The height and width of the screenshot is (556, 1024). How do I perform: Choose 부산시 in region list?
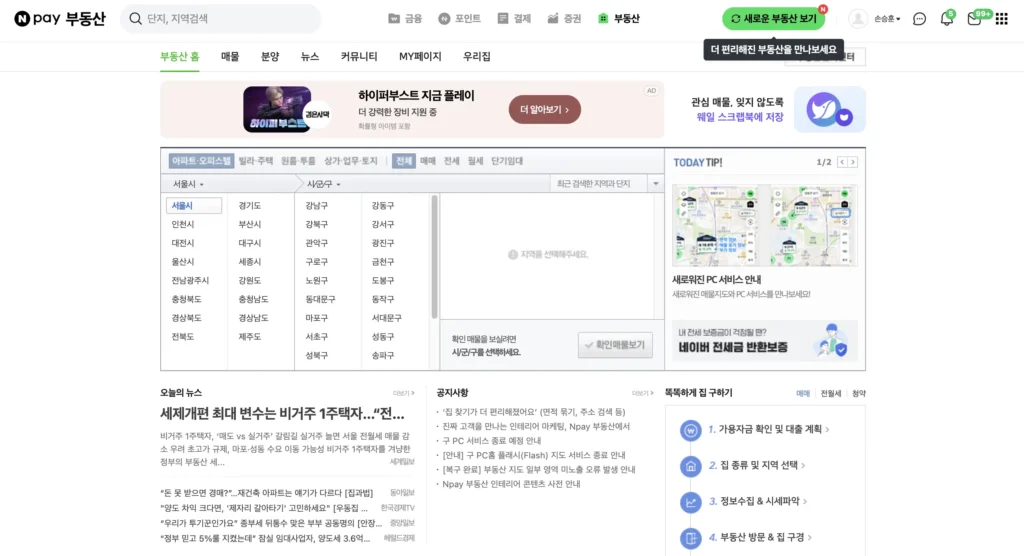click(249, 225)
